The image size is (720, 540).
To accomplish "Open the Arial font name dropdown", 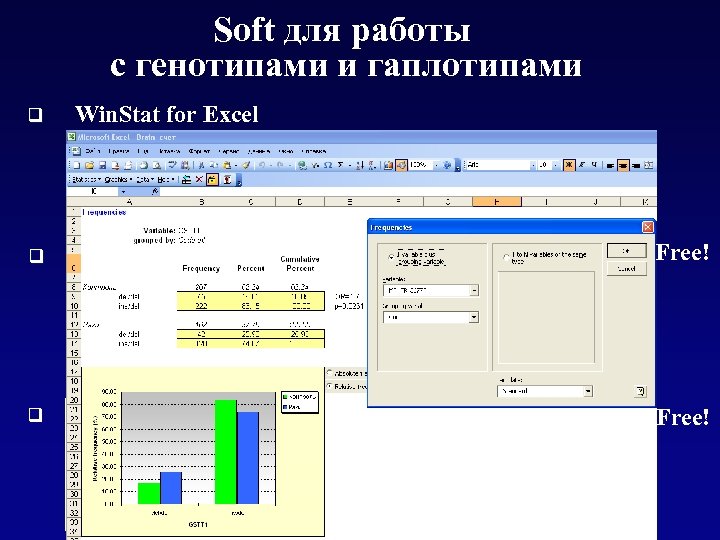I will click(533, 165).
